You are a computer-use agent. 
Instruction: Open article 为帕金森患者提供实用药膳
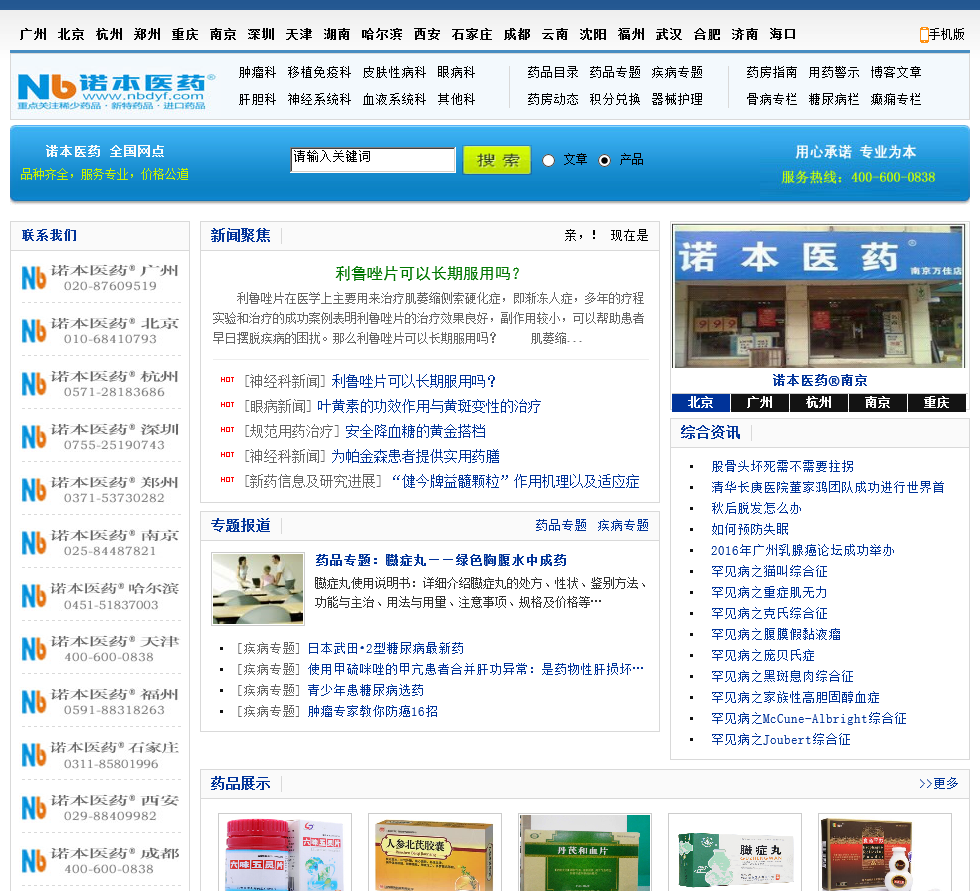416,457
